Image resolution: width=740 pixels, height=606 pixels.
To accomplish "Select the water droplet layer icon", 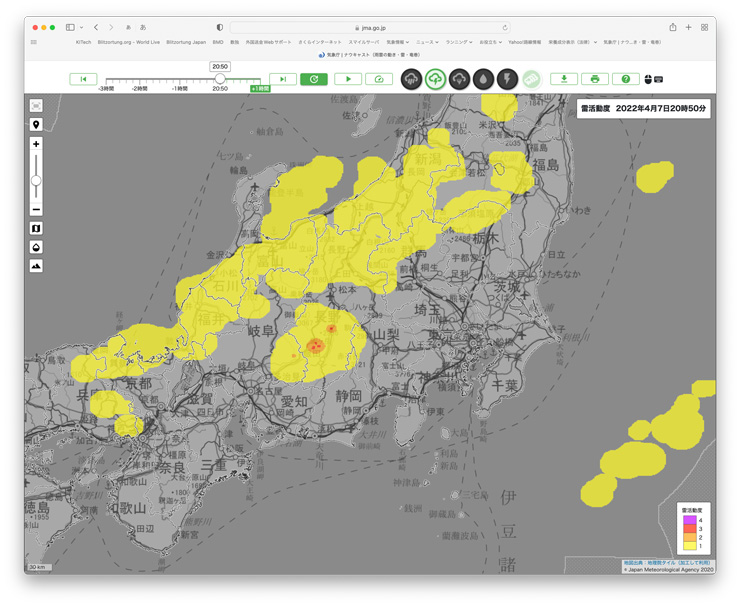I will pyautogui.click(x=483, y=79).
